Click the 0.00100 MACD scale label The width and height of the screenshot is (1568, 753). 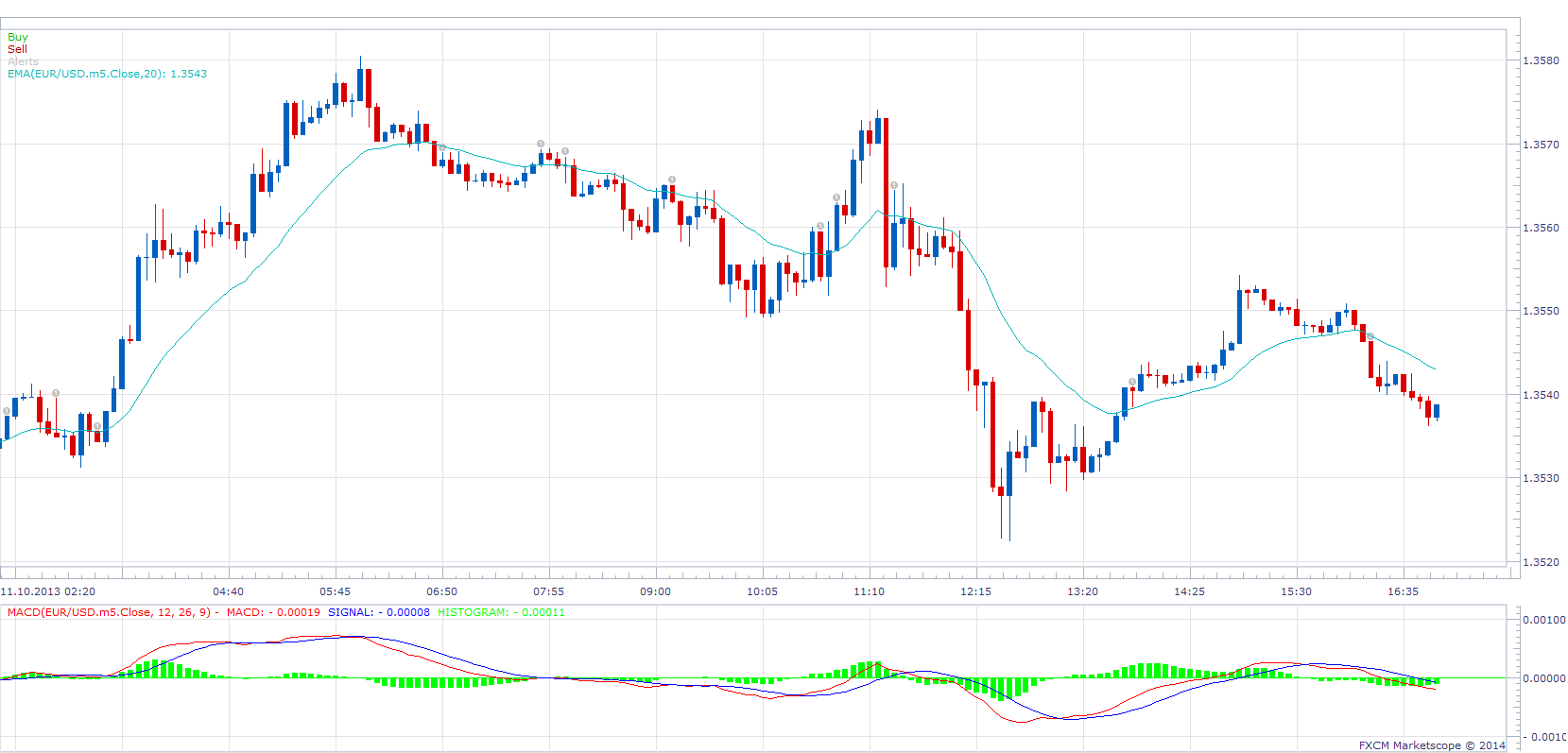pyautogui.click(x=1544, y=620)
